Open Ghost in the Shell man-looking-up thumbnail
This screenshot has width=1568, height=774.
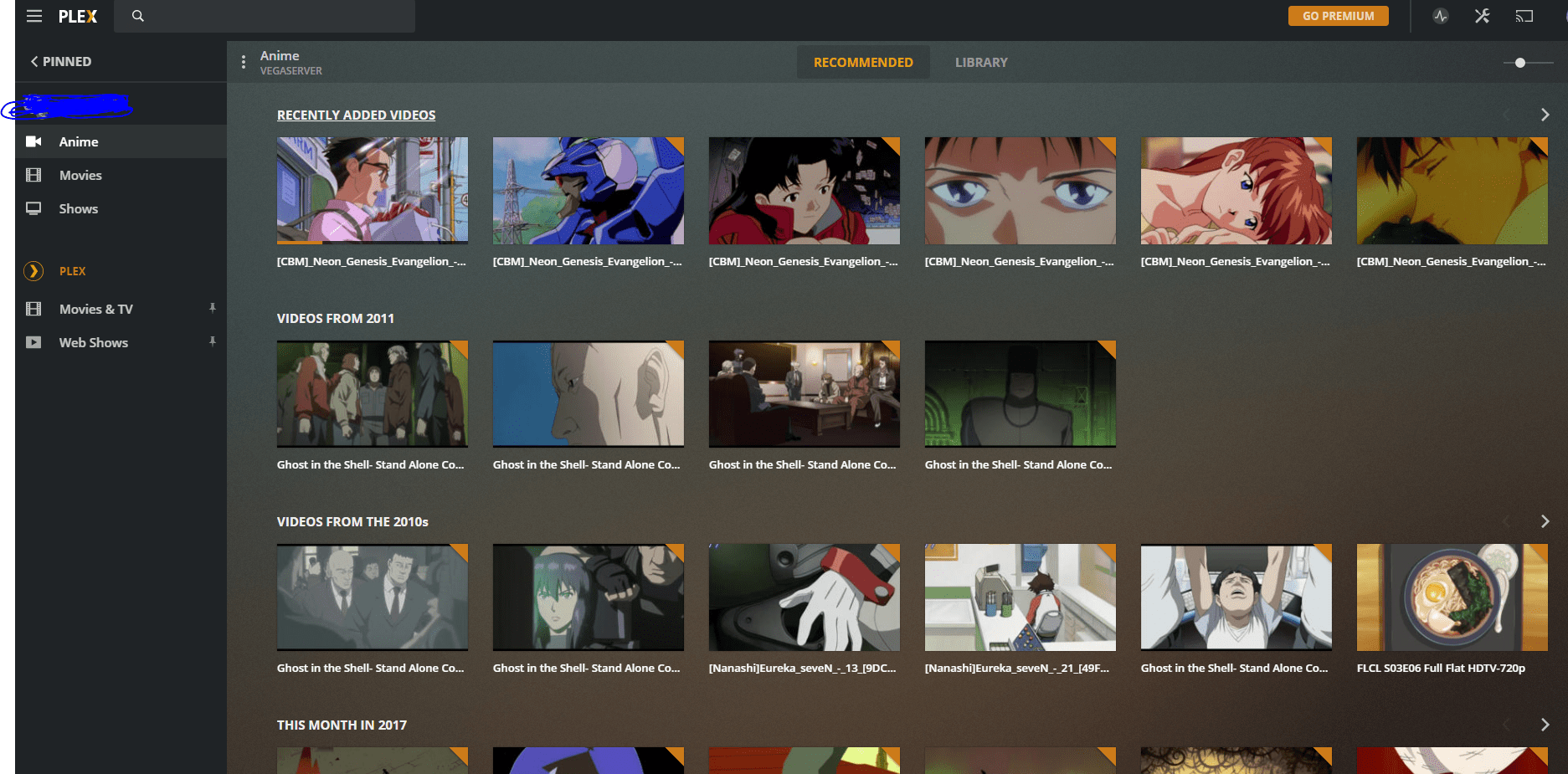(1236, 597)
